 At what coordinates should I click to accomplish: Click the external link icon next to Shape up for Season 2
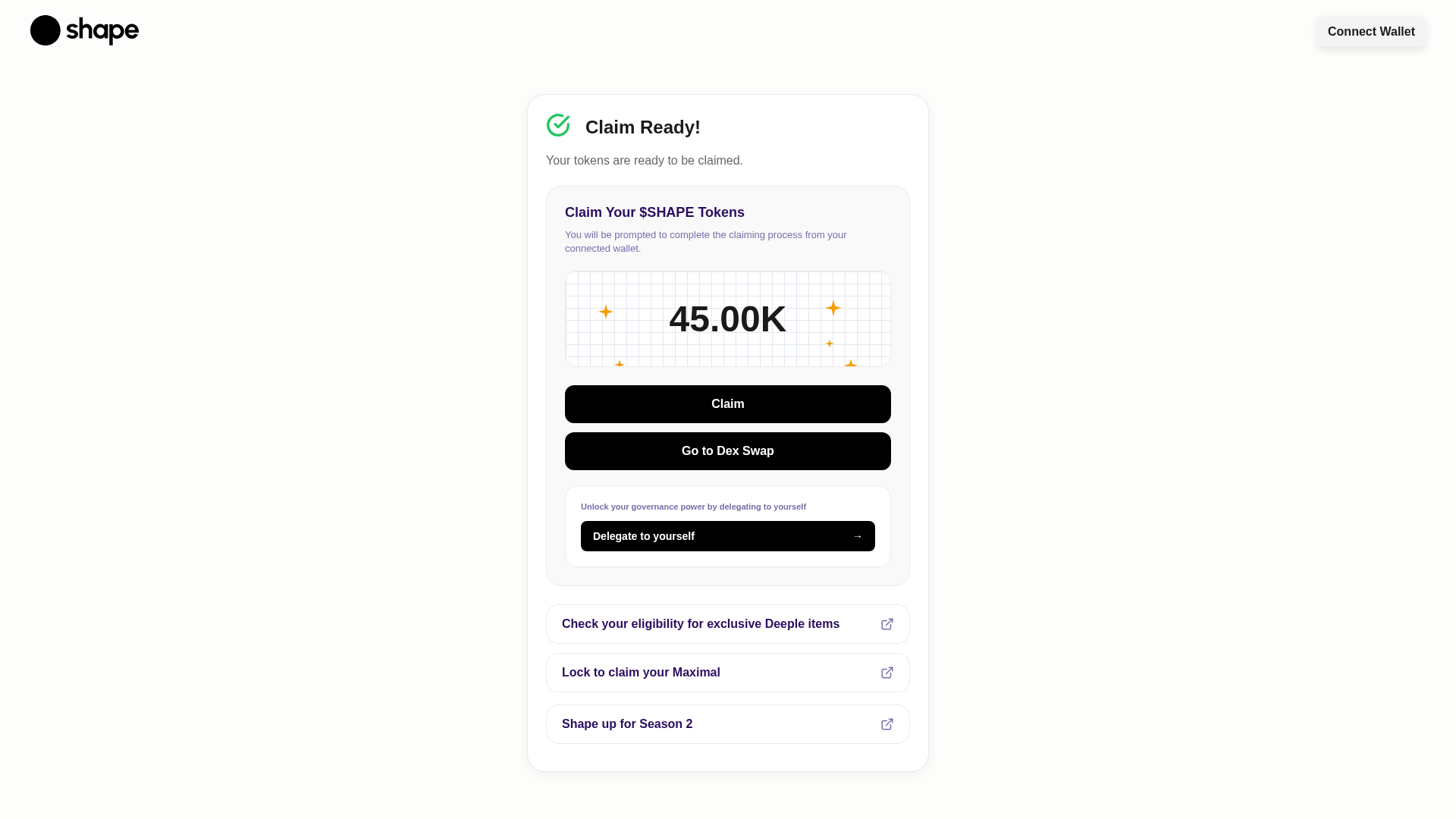886,724
